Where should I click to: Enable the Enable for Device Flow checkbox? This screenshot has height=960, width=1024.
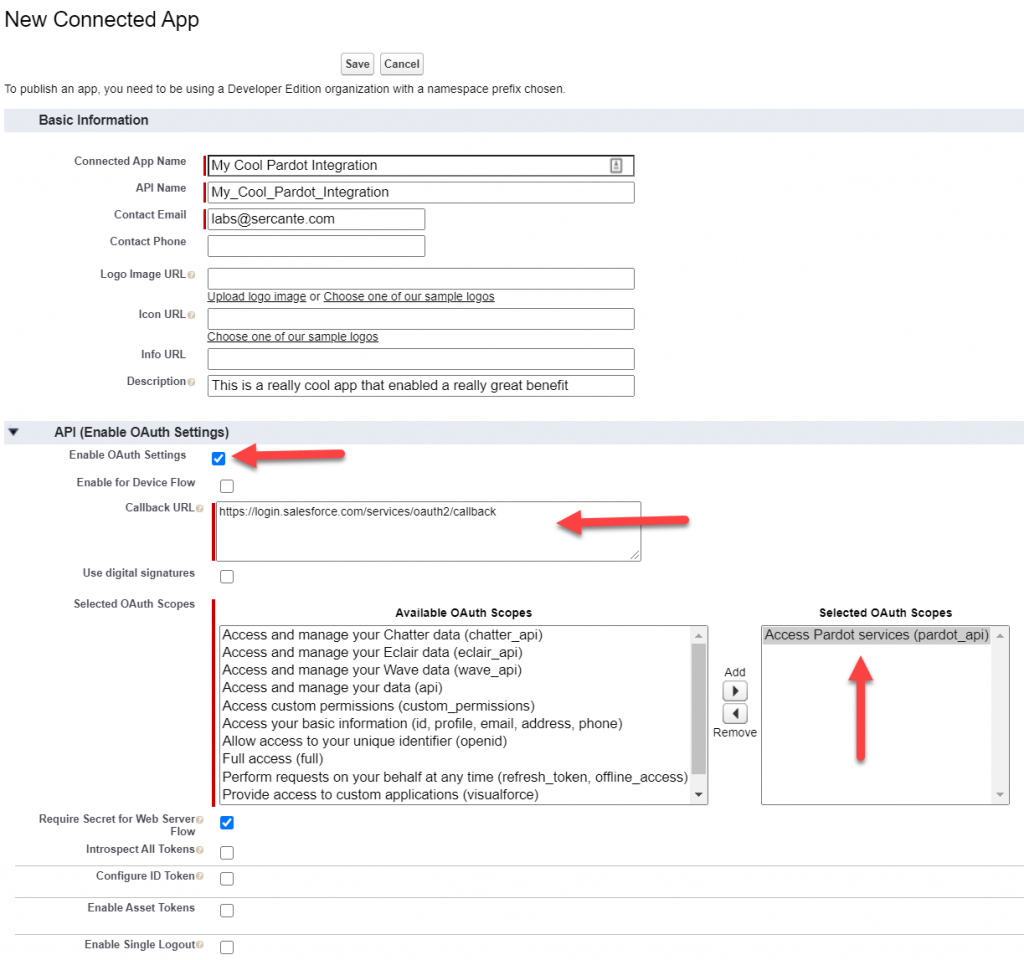pos(227,486)
